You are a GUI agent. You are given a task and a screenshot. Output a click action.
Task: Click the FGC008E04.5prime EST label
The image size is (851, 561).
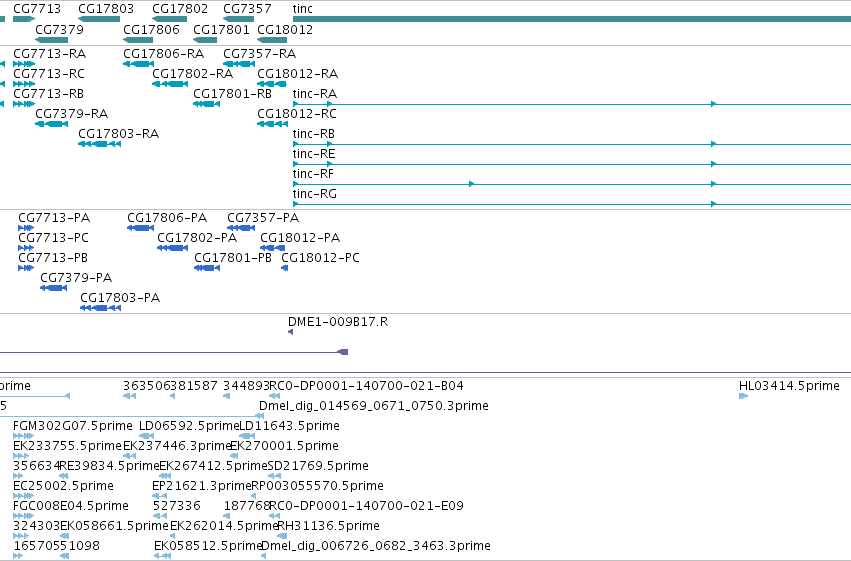(71, 507)
